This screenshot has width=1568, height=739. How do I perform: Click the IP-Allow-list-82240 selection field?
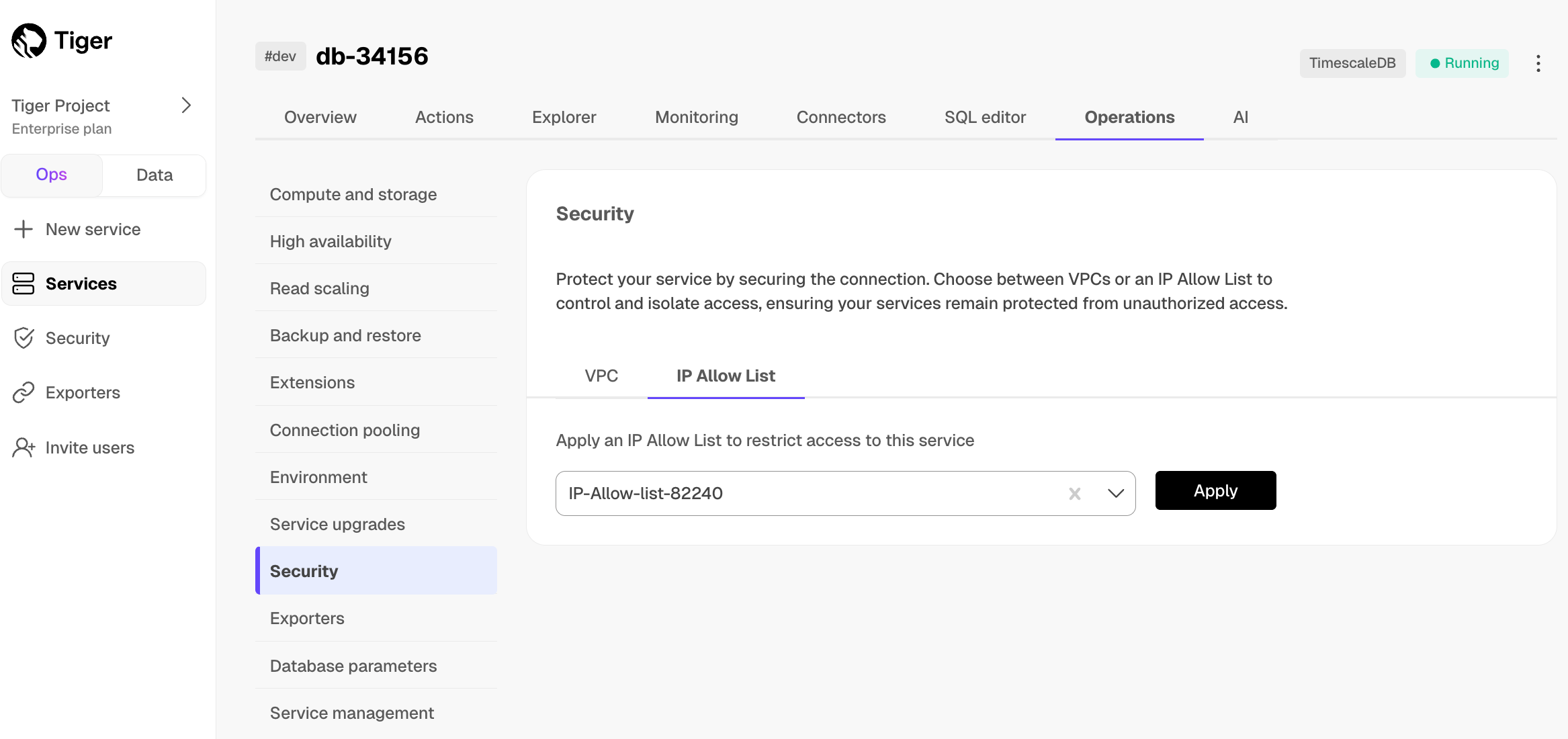[806, 494]
